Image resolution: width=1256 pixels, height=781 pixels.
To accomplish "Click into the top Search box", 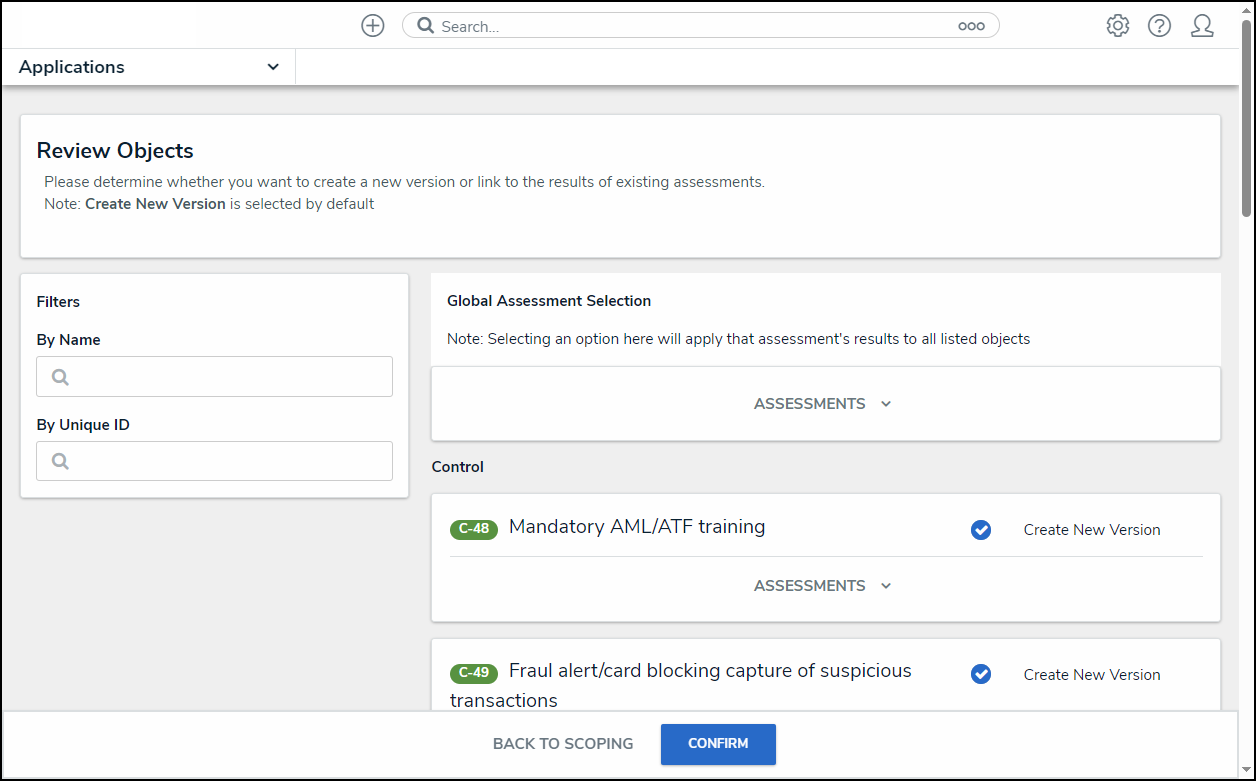I will click(690, 26).
